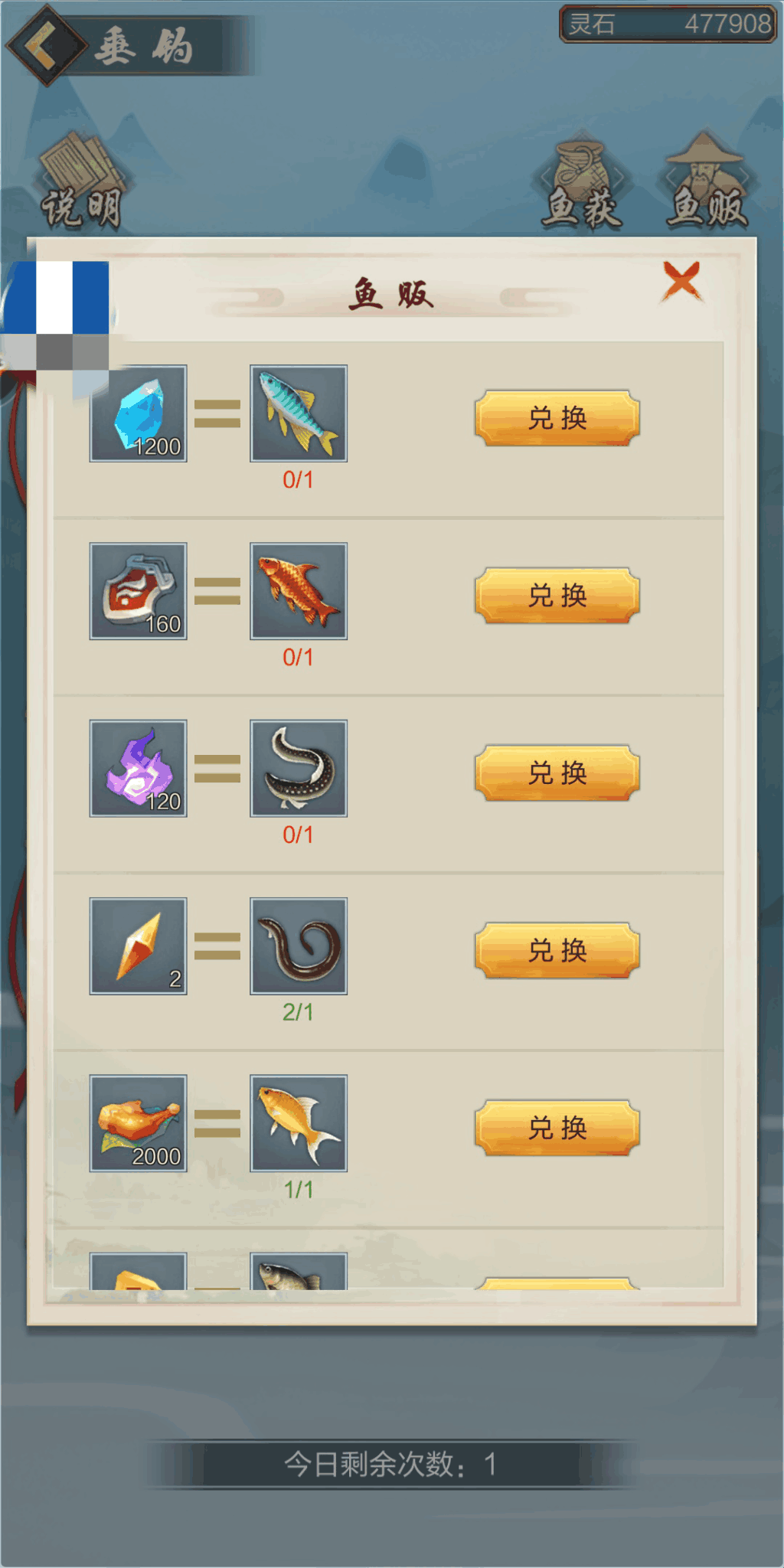
Task: Tap the back arrow beside 垂钓
Action: pos(47,45)
